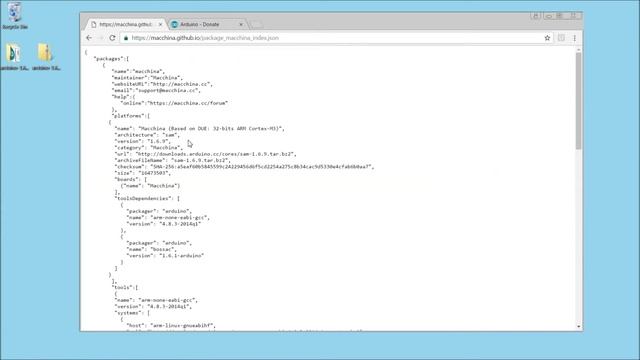The width and height of the screenshot is (640, 360).
Task: Click the dependency "version": "4.8.3-2014q1" line
Action: pos(163,224)
